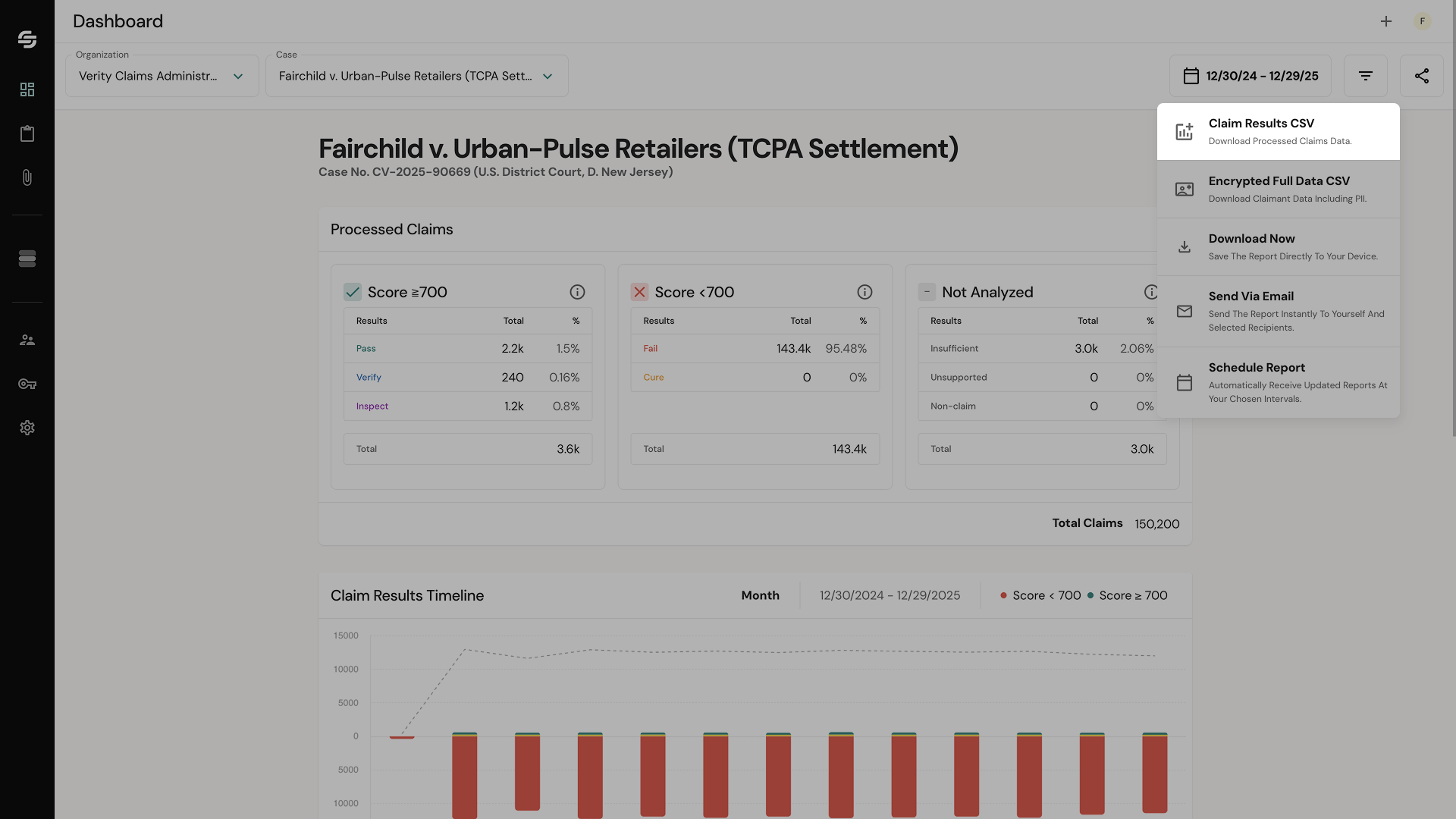The height and width of the screenshot is (819, 1456).
Task: Choose Schedule Report option
Action: [1279, 382]
